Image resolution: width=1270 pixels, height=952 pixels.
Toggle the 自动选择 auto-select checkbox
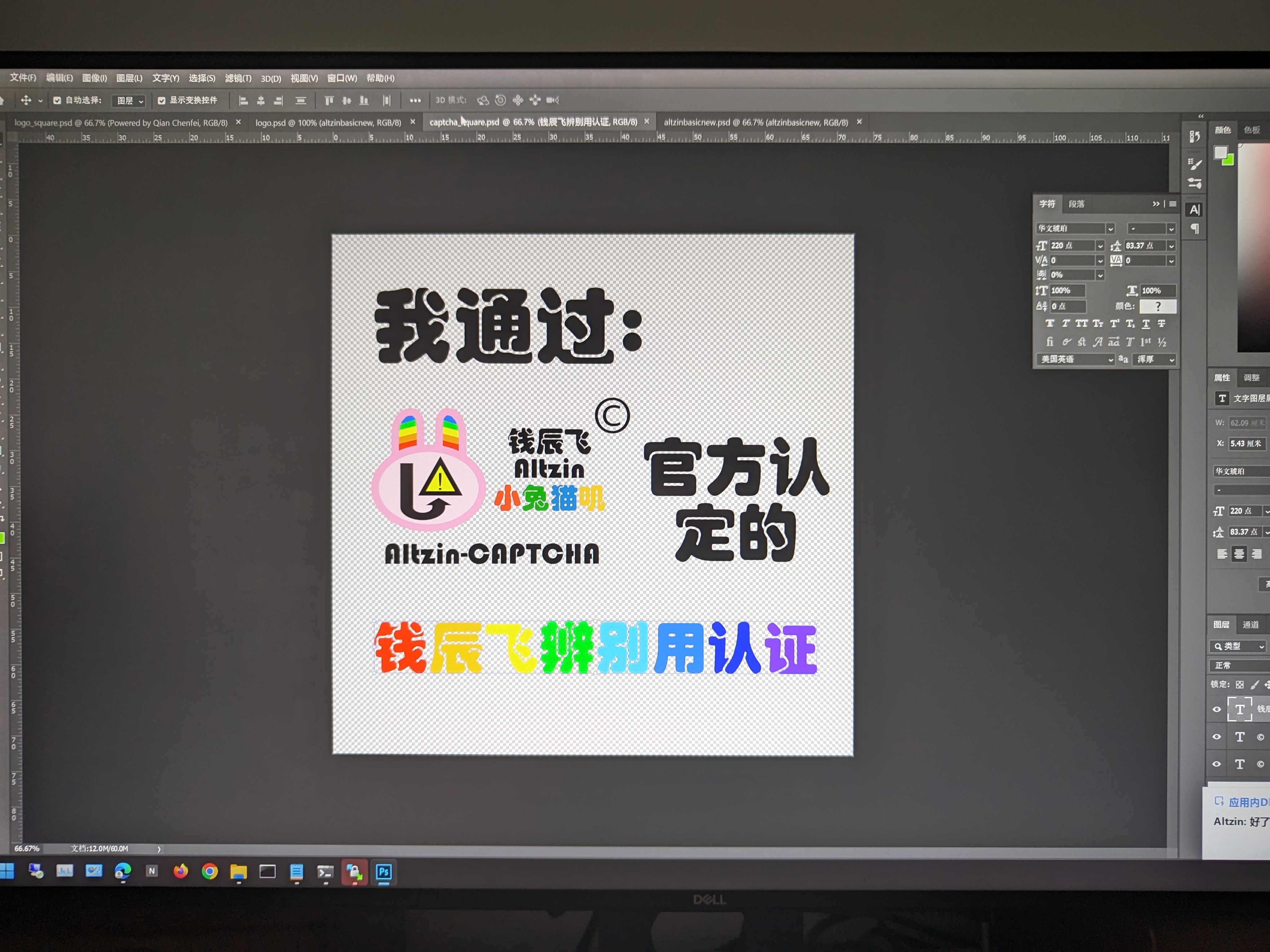[57, 100]
